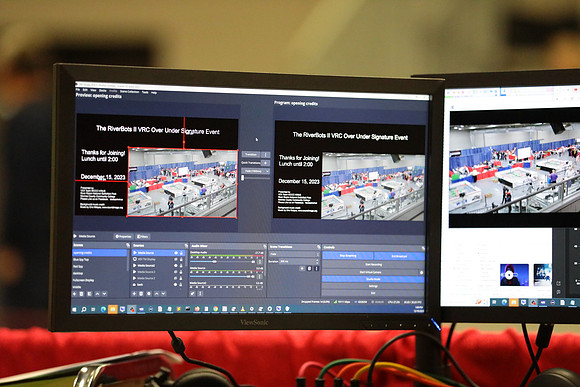The height and width of the screenshot is (387, 580).
Task: Move selected source down
Action: (163, 294)
